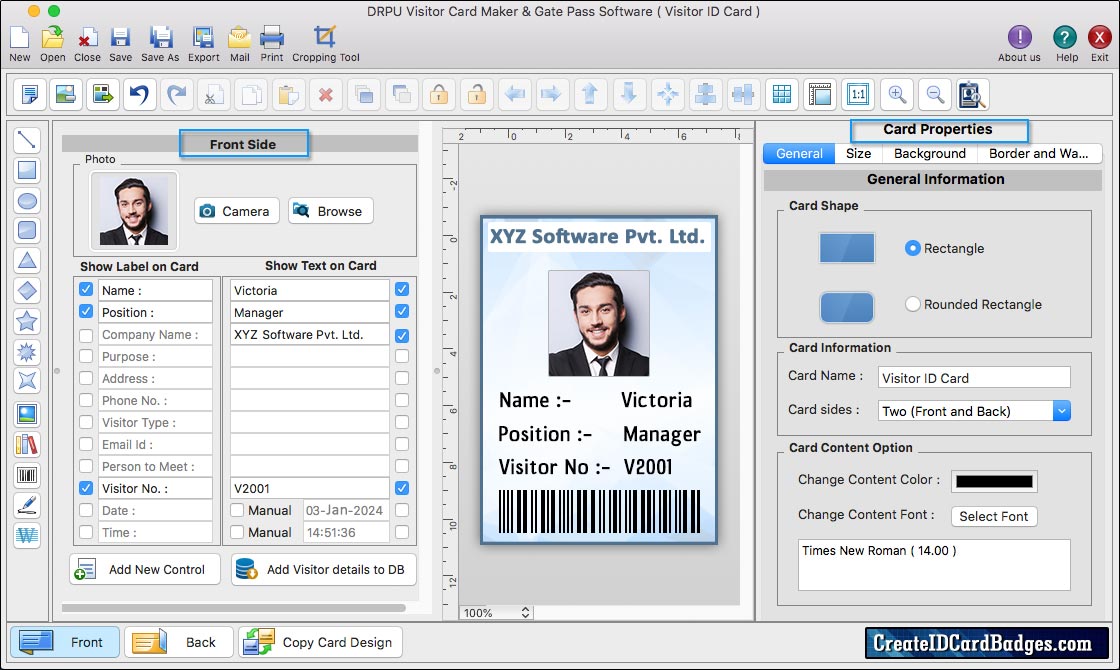Click Copy Card Design button
The image size is (1120, 670).
tap(321, 642)
